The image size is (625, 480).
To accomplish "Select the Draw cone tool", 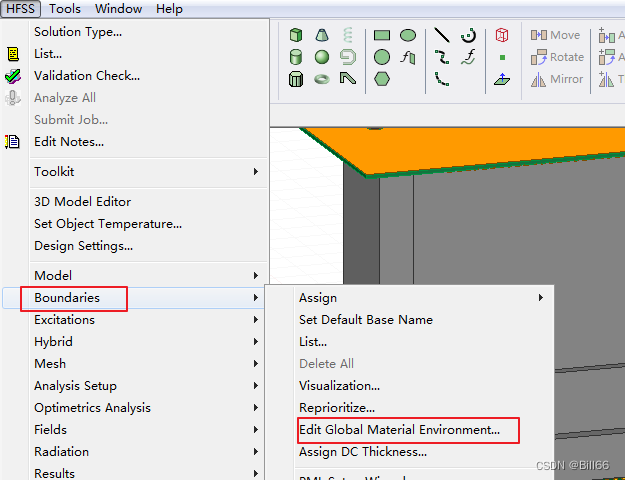I will click(x=322, y=35).
